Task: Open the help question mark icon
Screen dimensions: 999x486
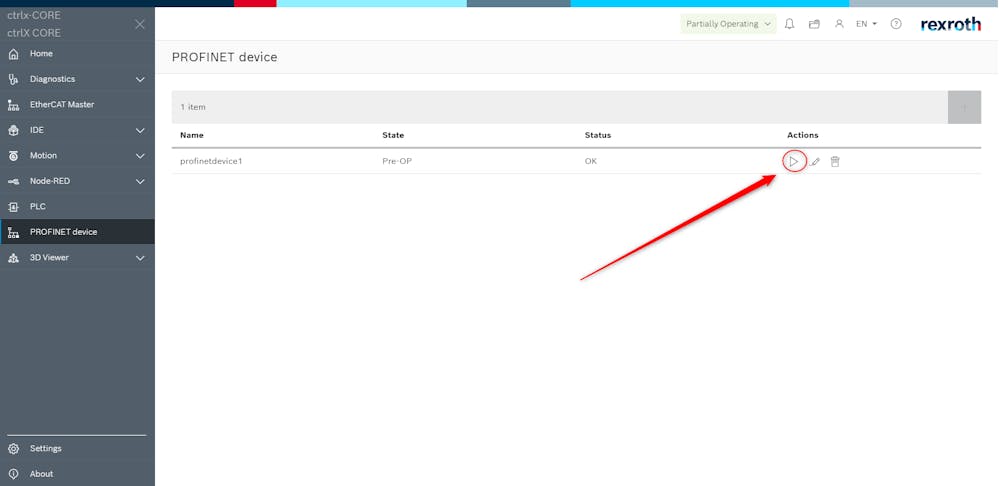Action: pos(896,24)
